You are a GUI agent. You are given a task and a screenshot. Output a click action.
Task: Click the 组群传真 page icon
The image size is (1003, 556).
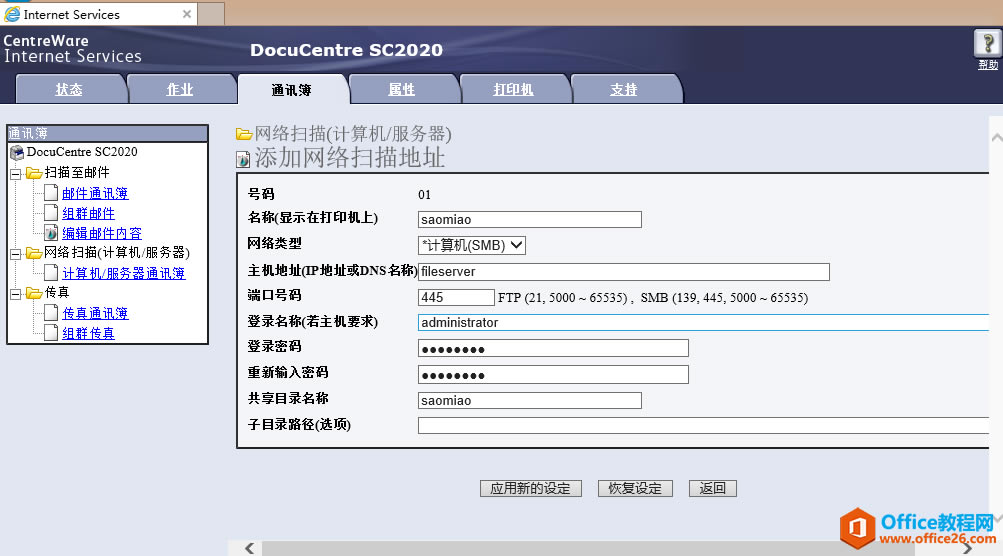pos(51,333)
